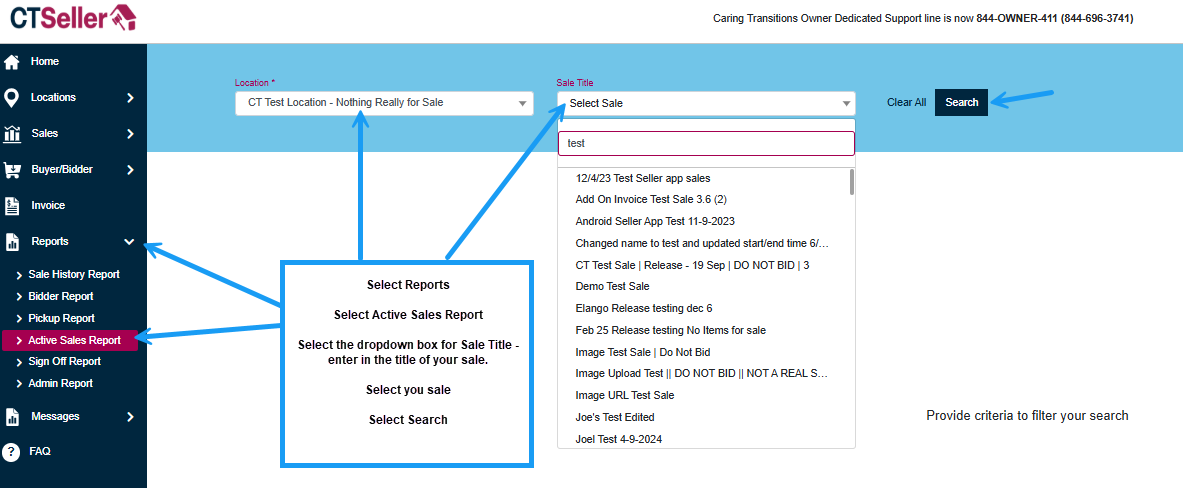The height and width of the screenshot is (488, 1183).
Task: Open the Location dropdown
Action: click(384, 103)
